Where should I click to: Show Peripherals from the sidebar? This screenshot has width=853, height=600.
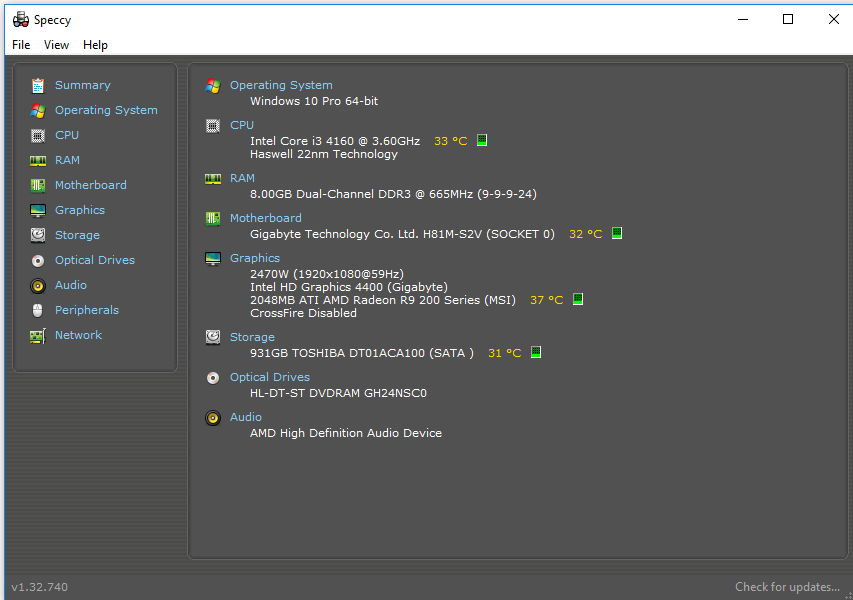[x=87, y=311]
